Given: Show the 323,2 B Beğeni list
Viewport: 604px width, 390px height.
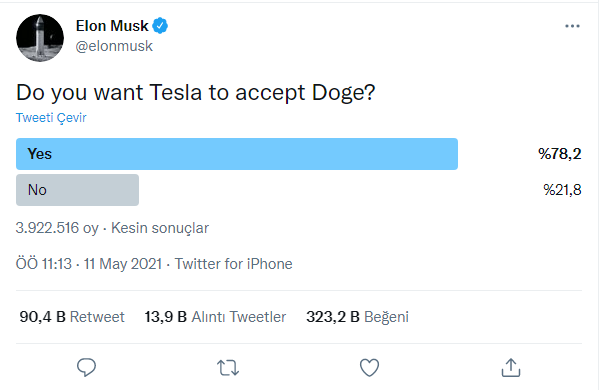Looking at the screenshot, I should coord(357,317).
